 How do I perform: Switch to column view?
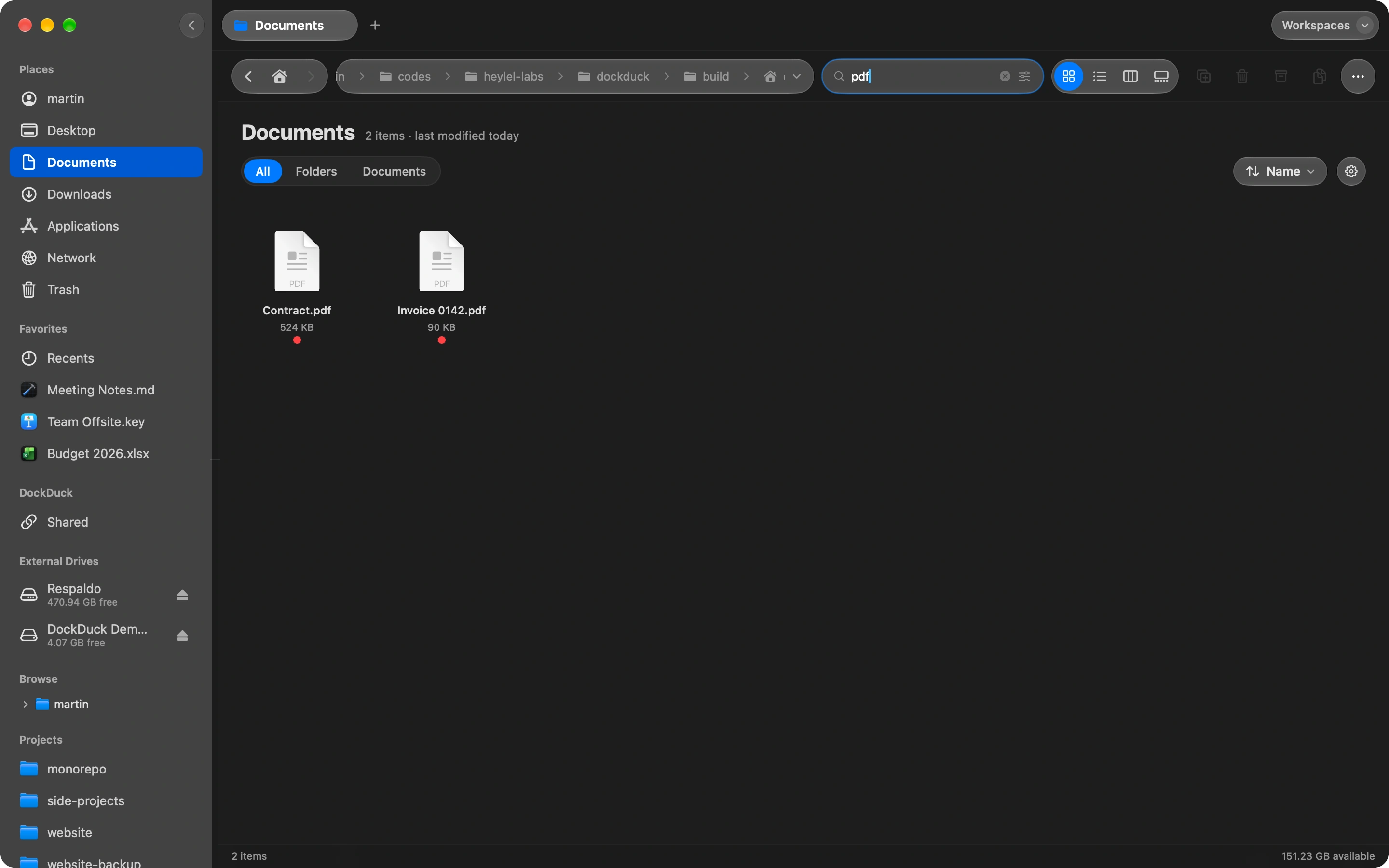[1130, 76]
